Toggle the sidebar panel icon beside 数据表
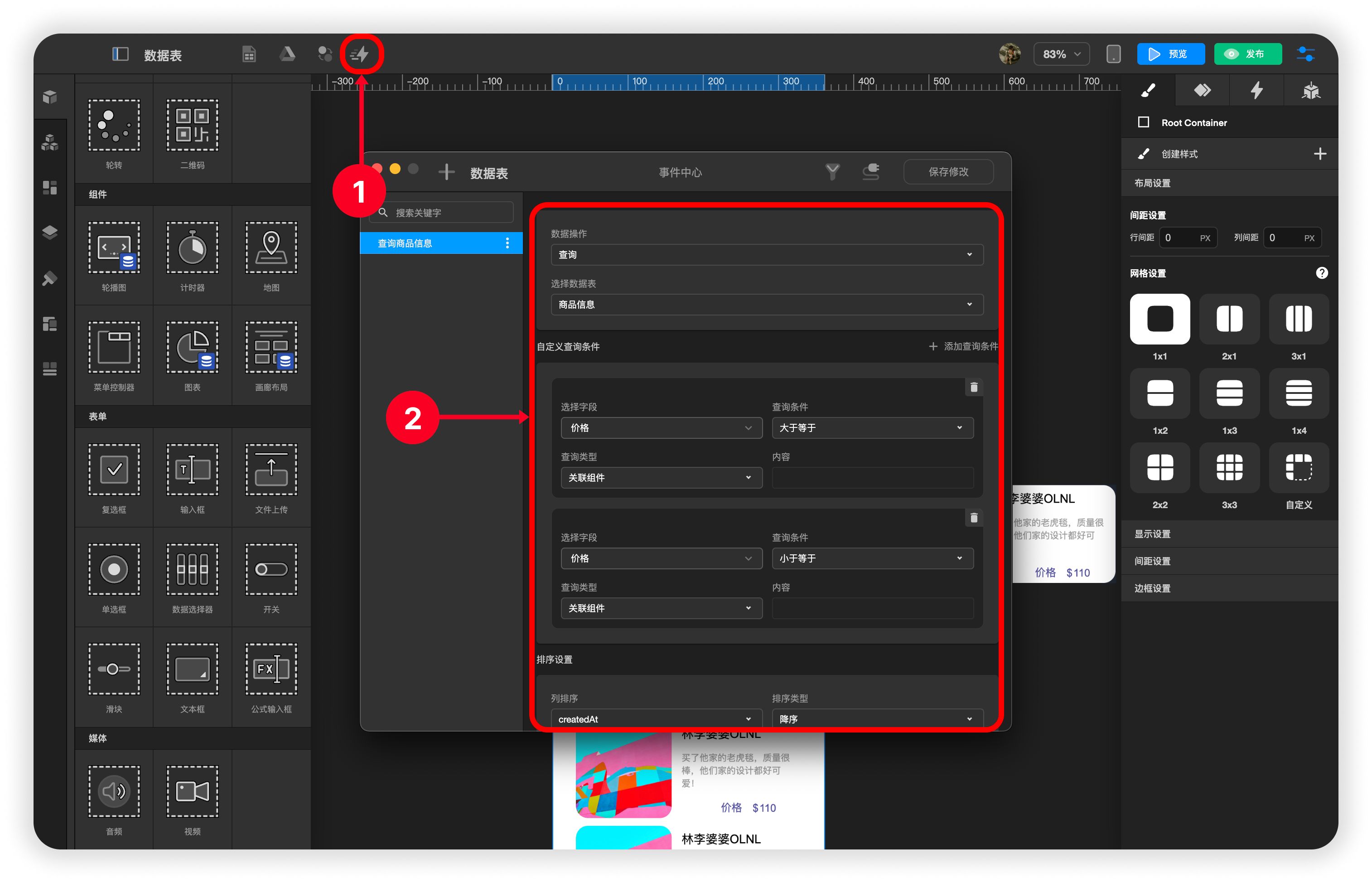This screenshot has height=883, width=1372. pyautogui.click(x=120, y=54)
